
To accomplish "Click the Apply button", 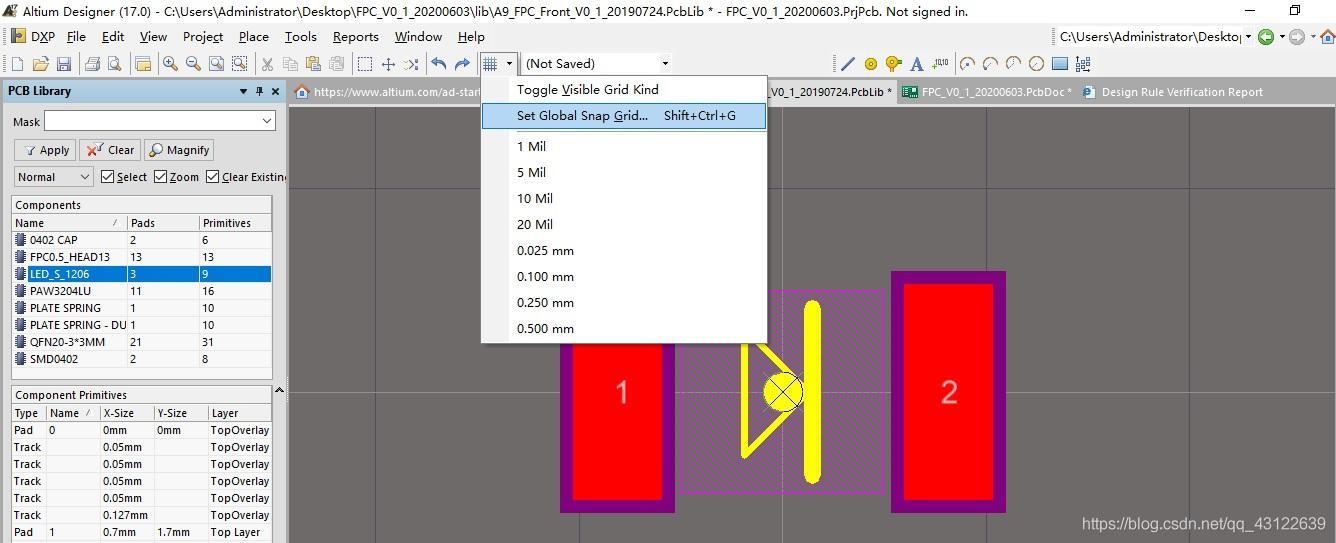I will point(45,150).
